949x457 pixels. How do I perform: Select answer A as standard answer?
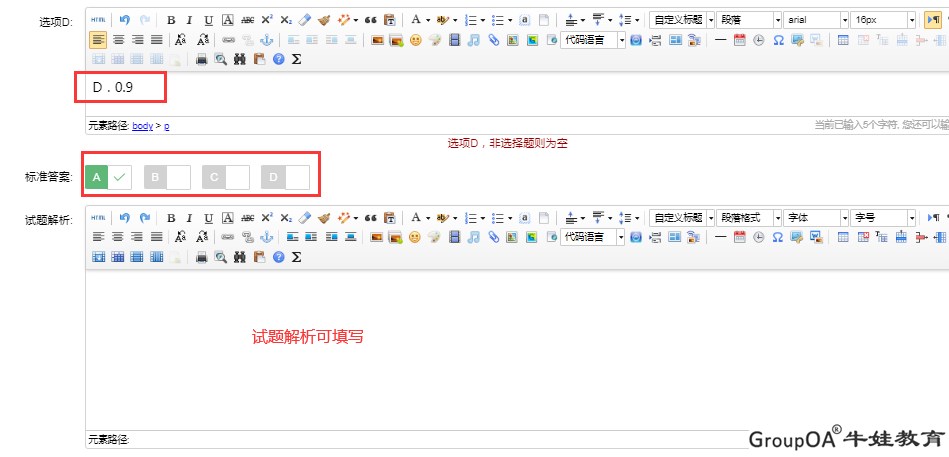[x=108, y=177]
